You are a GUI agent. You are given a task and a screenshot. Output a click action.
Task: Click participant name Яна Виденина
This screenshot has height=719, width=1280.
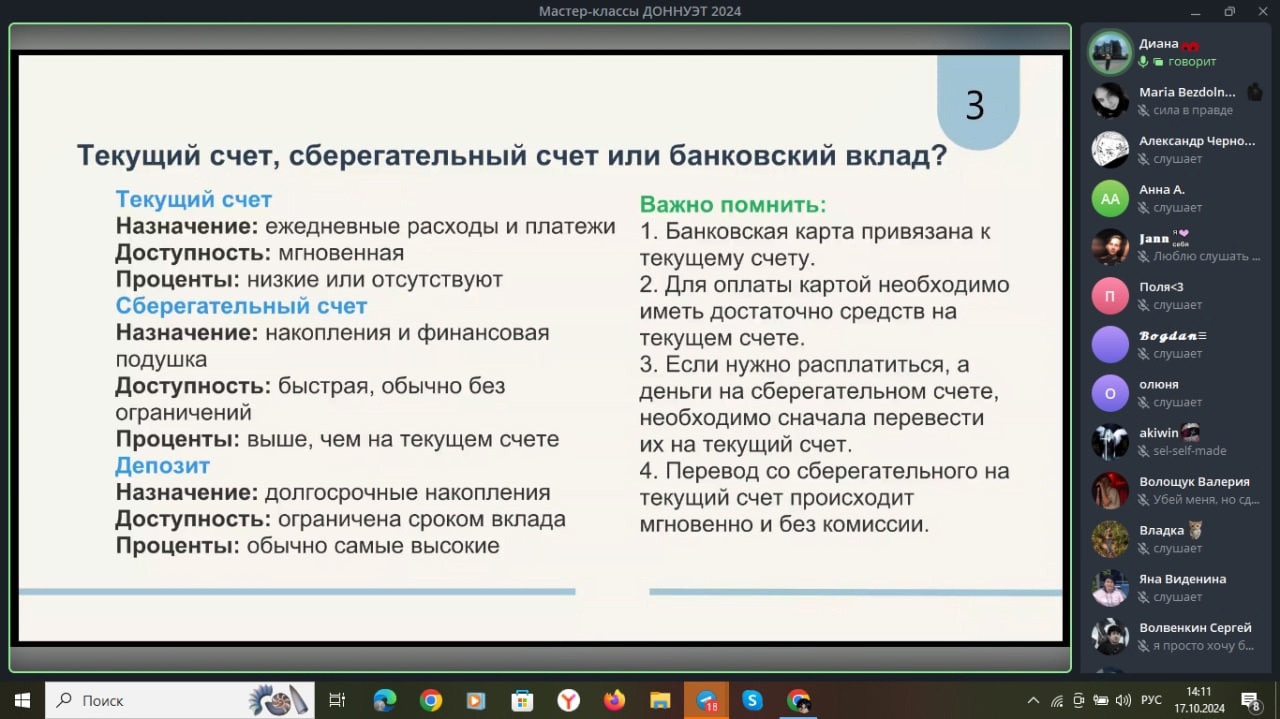tap(1182, 579)
